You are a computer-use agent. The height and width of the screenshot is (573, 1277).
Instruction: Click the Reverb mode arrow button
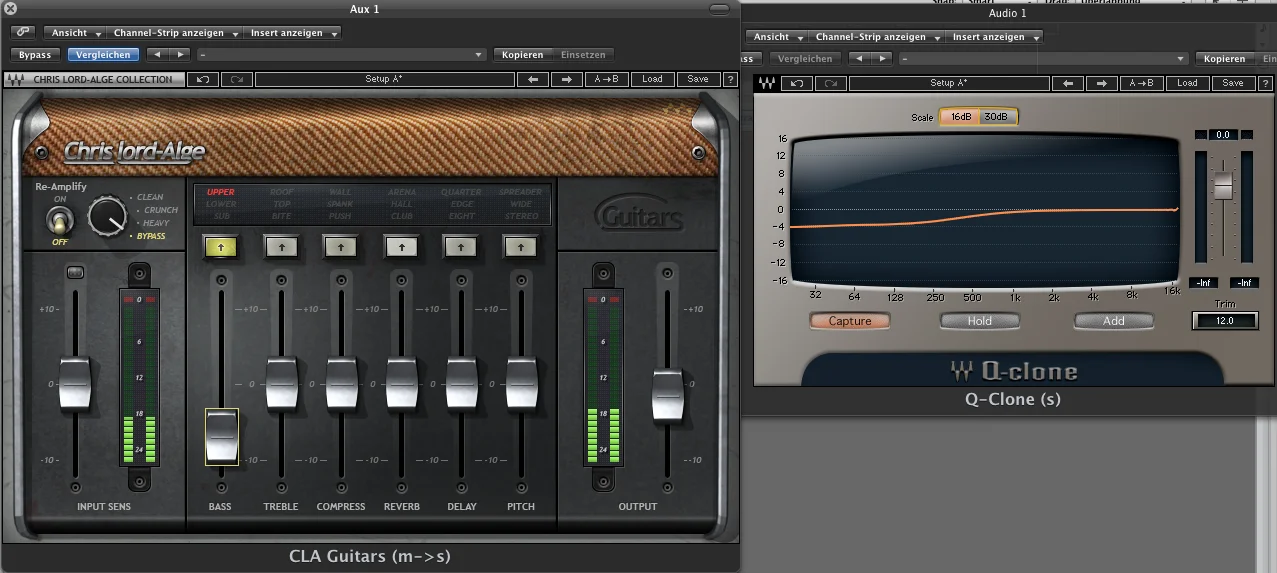tap(401, 245)
